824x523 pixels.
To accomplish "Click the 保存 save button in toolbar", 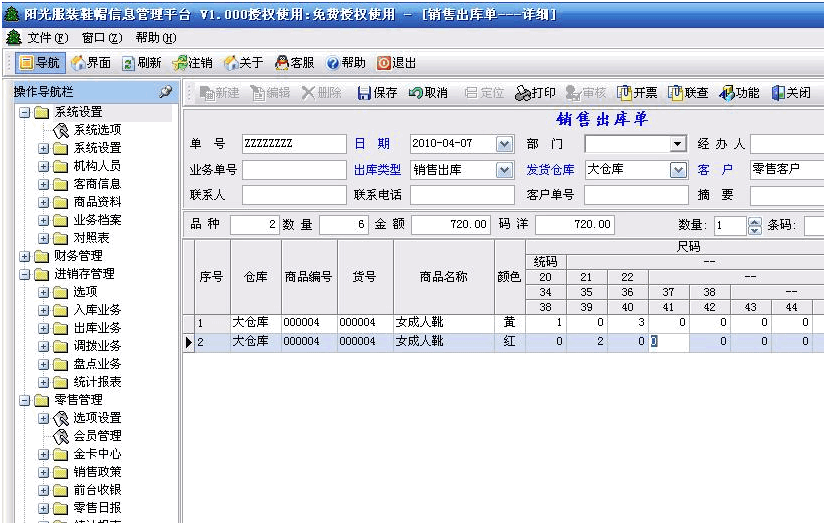I will click(x=377, y=93).
